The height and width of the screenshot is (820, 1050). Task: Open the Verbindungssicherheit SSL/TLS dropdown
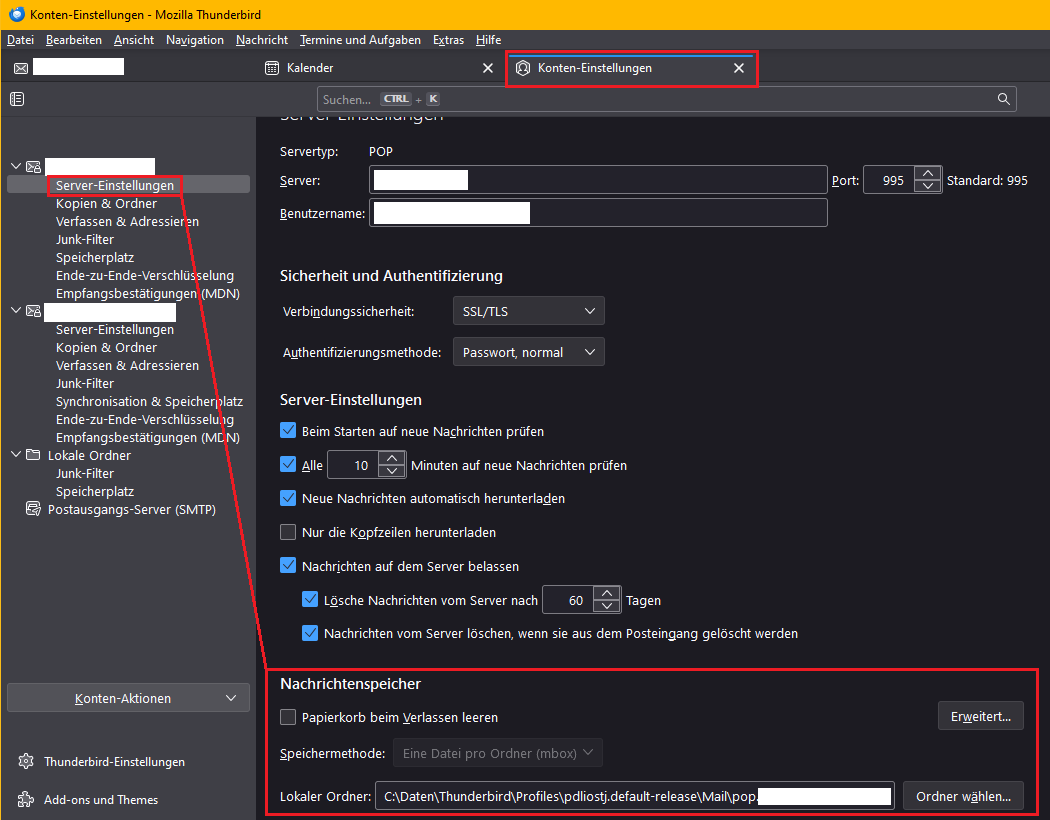click(528, 311)
